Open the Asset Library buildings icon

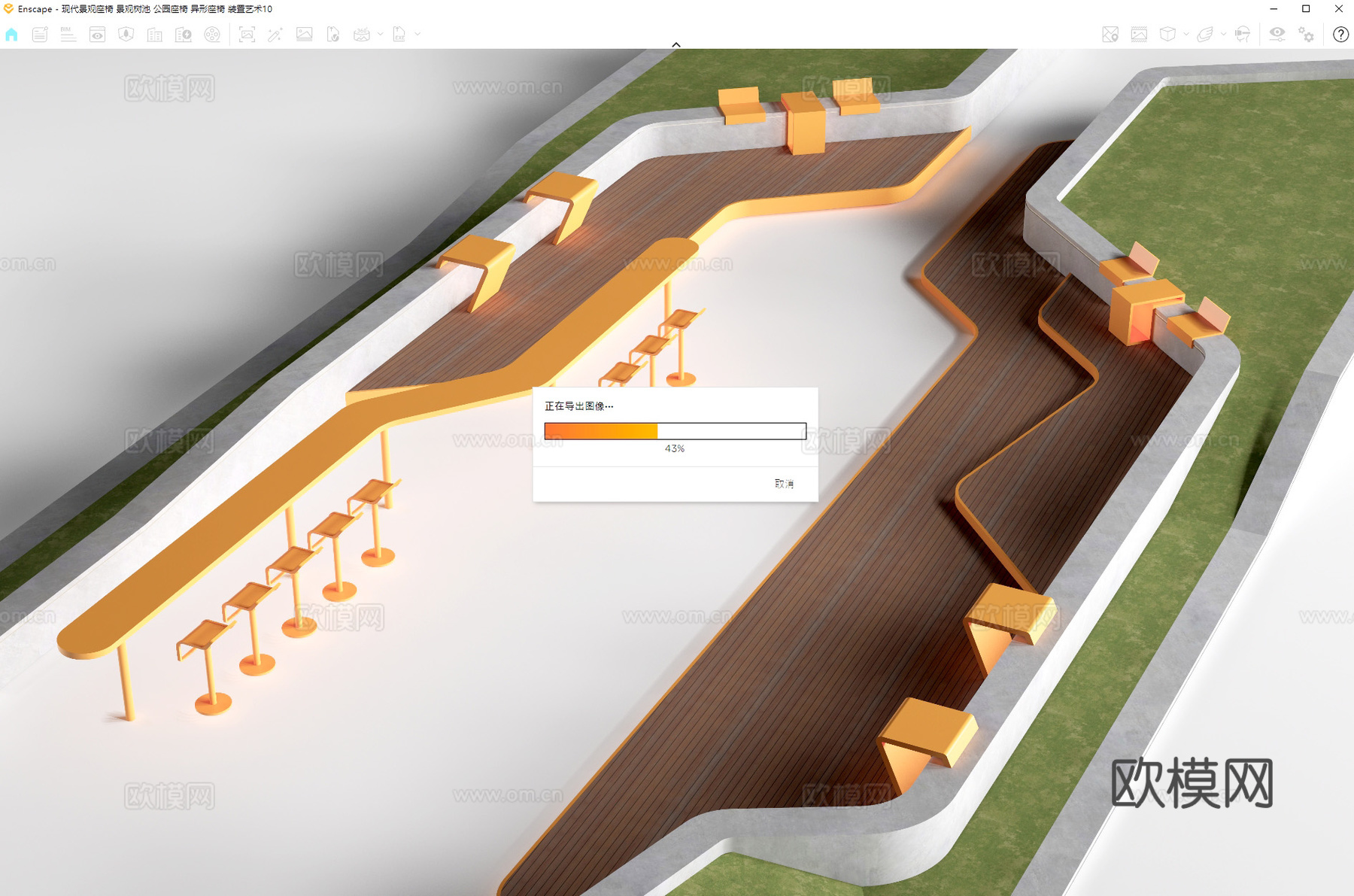coord(154,35)
